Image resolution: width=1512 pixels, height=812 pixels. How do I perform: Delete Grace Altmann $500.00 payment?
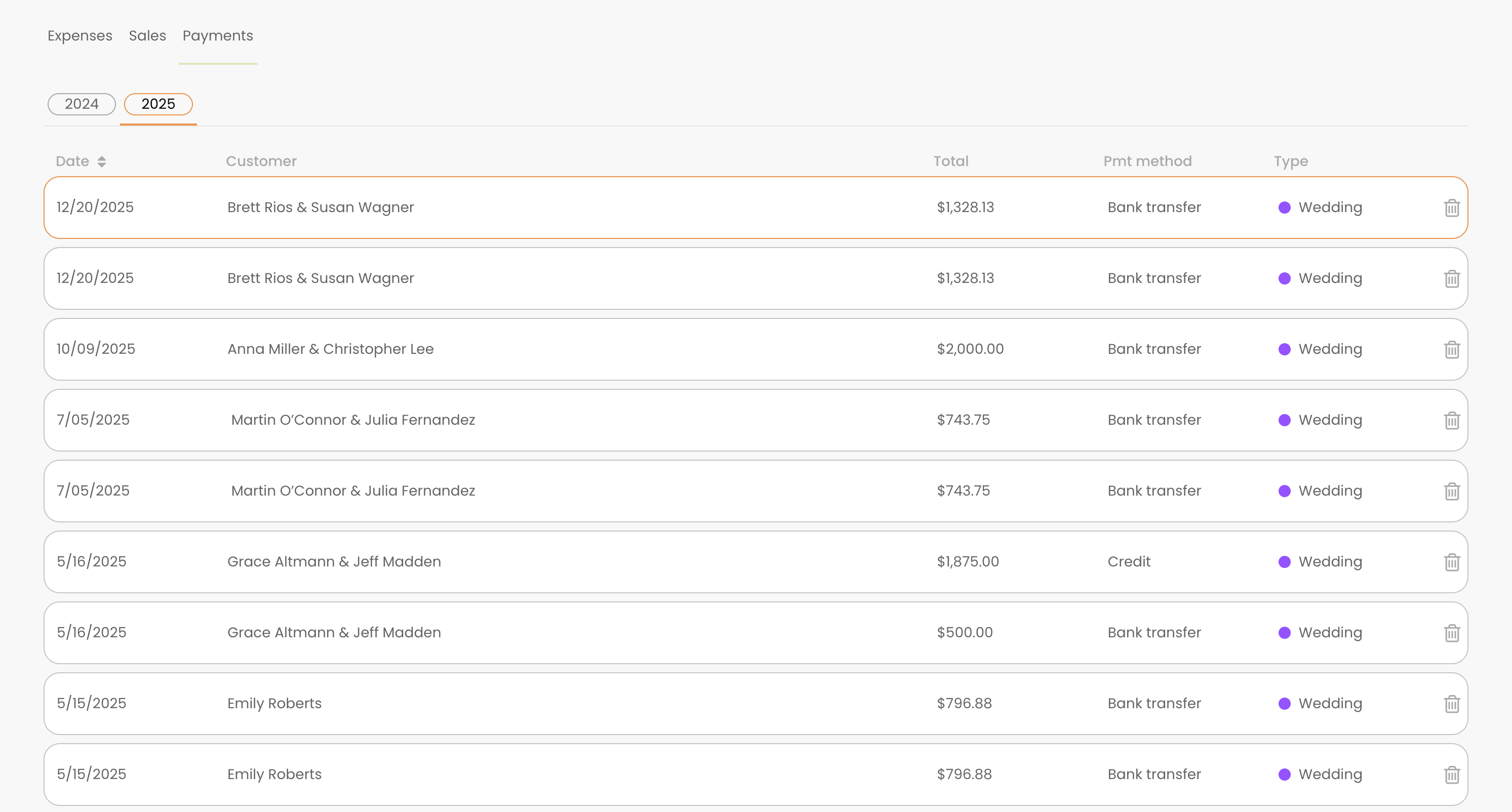(1452, 633)
